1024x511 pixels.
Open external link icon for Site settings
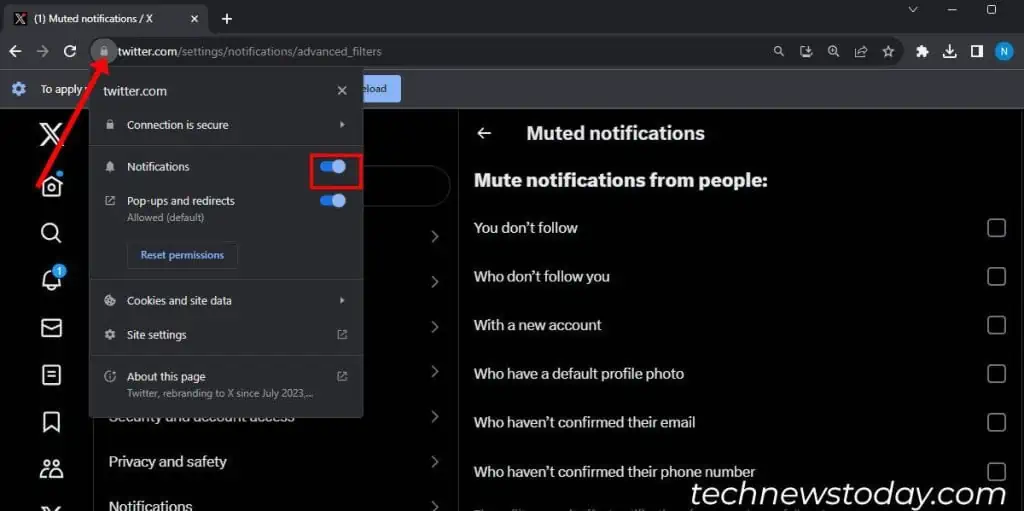[342, 335]
